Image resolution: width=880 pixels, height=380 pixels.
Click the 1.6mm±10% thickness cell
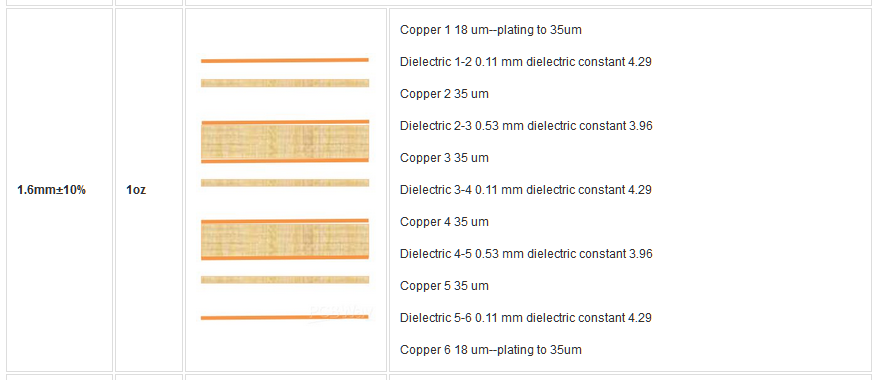click(x=59, y=190)
